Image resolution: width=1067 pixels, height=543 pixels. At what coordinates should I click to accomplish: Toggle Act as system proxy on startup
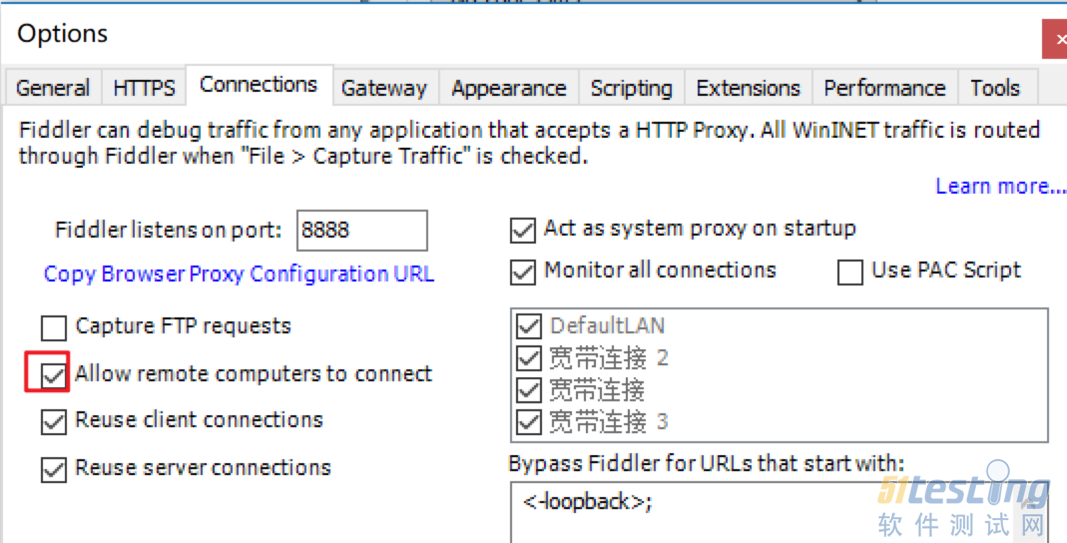[522, 230]
